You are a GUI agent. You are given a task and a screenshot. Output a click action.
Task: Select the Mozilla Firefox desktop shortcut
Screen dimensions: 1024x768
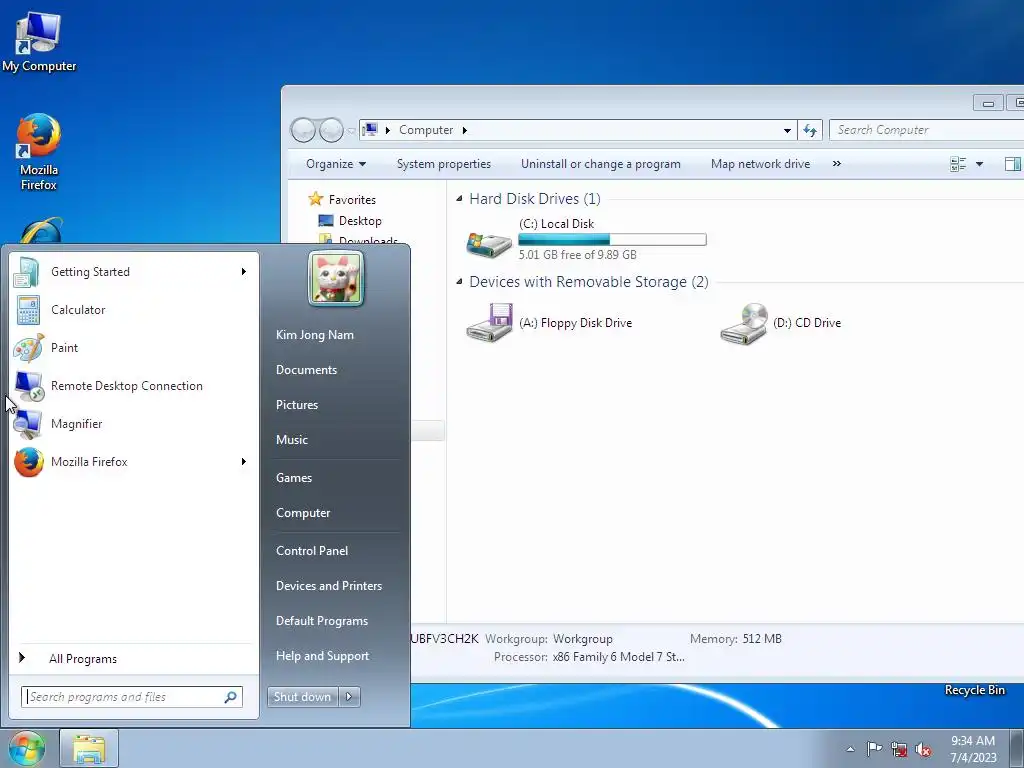(x=39, y=152)
